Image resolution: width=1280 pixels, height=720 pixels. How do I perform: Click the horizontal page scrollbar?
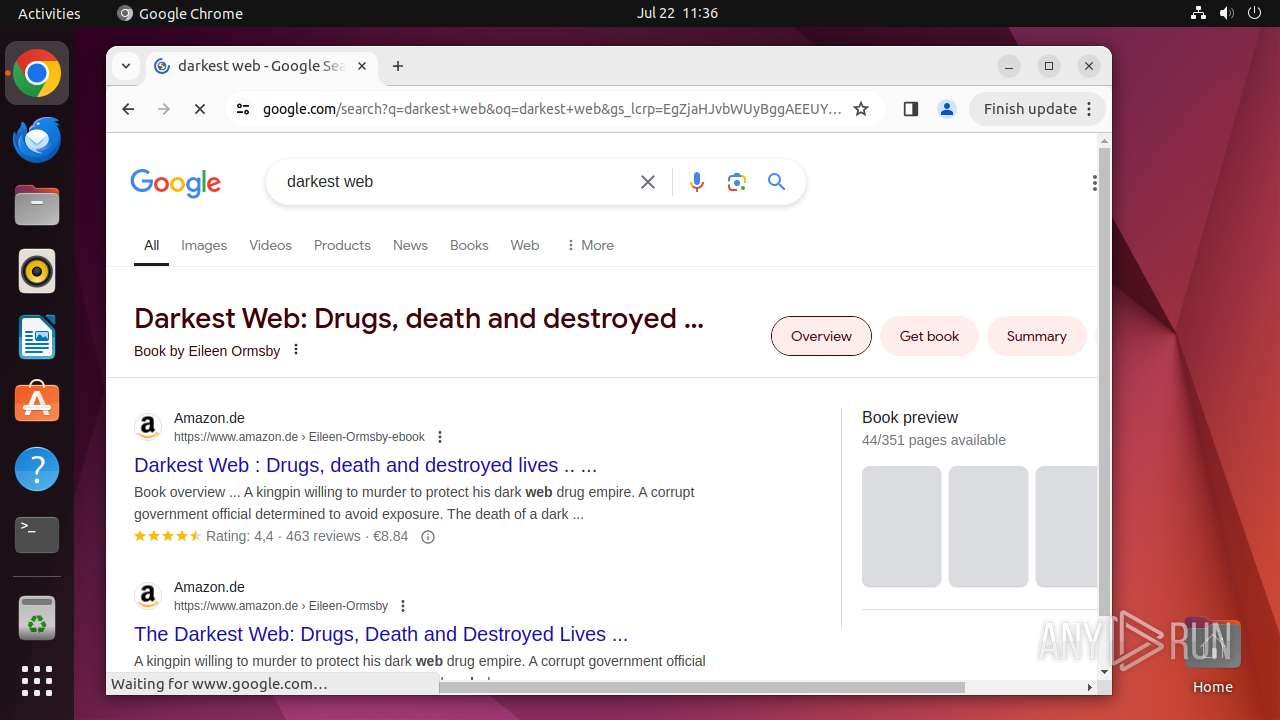(x=700, y=688)
